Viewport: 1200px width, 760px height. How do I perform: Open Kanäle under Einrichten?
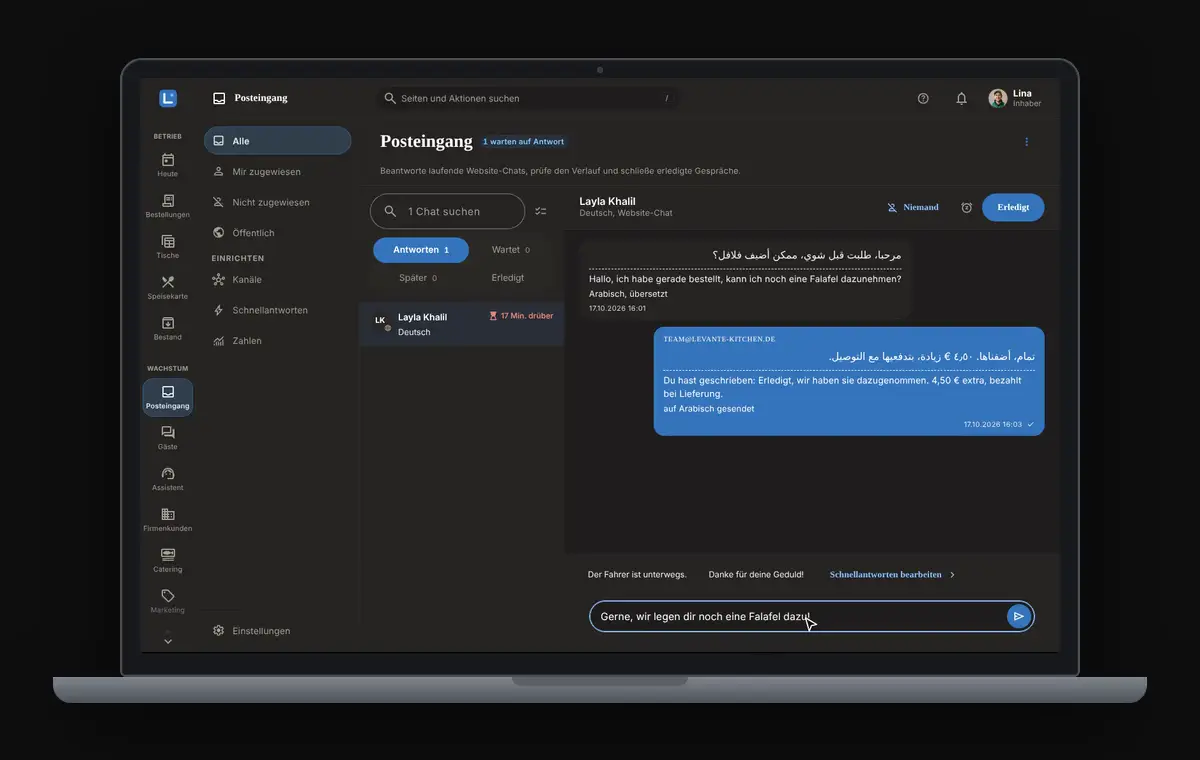pos(277,280)
